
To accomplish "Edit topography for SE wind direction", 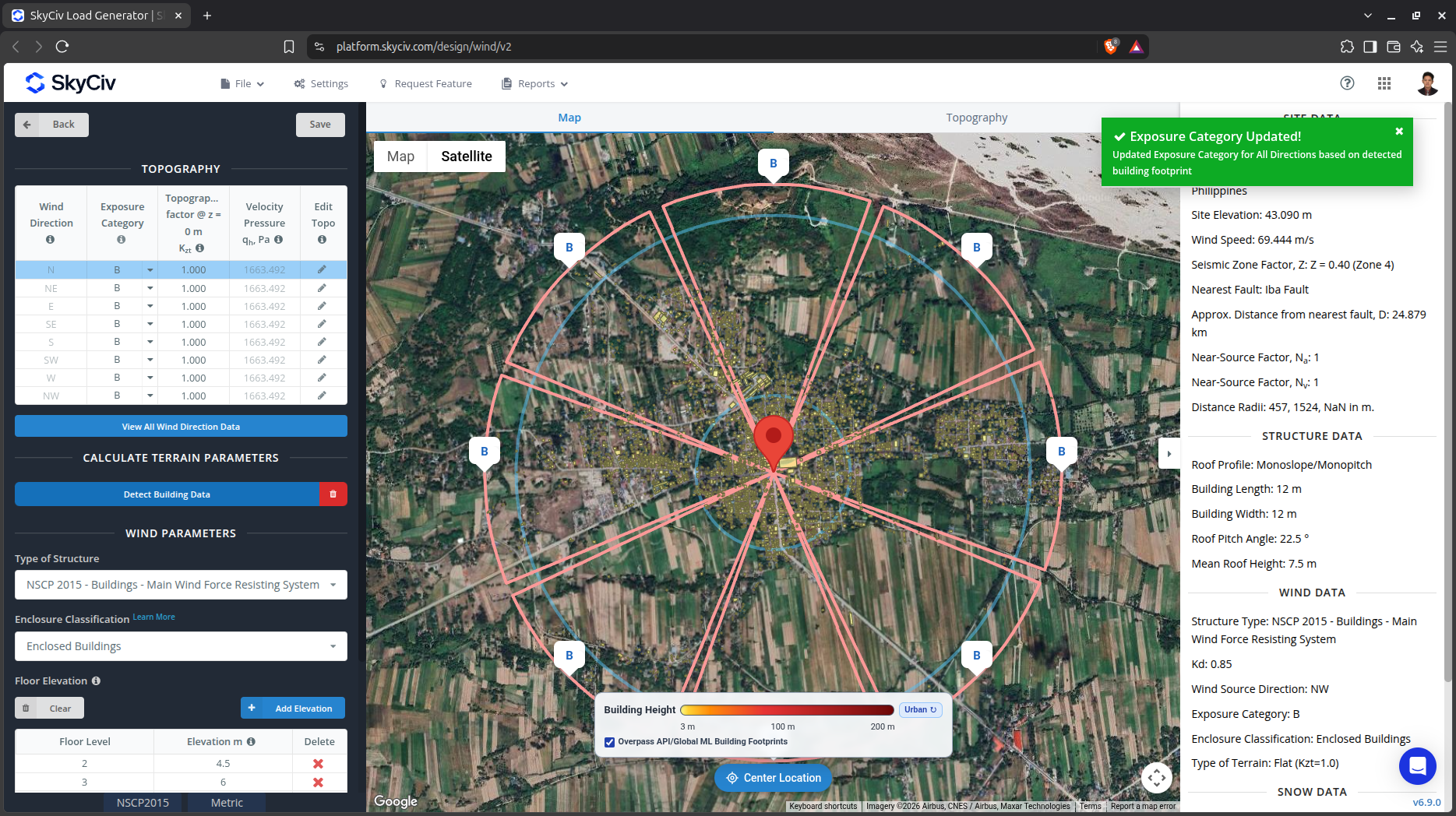I will (x=322, y=324).
